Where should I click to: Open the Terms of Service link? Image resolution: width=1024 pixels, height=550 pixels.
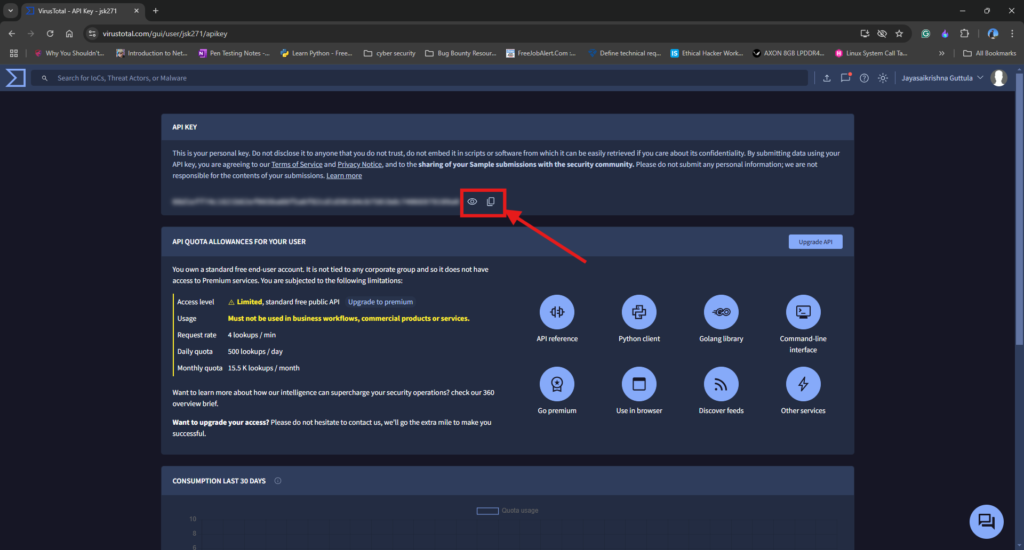tap(296, 165)
